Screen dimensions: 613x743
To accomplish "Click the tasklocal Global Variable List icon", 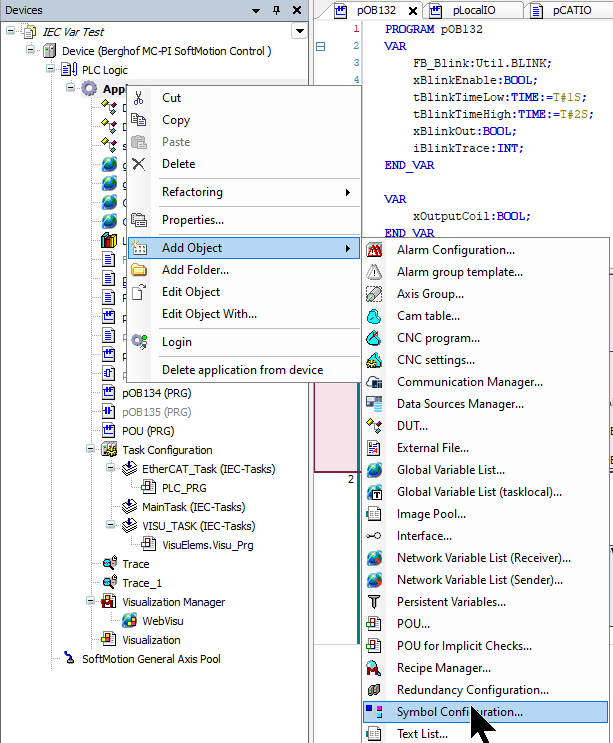I will 374,492.
